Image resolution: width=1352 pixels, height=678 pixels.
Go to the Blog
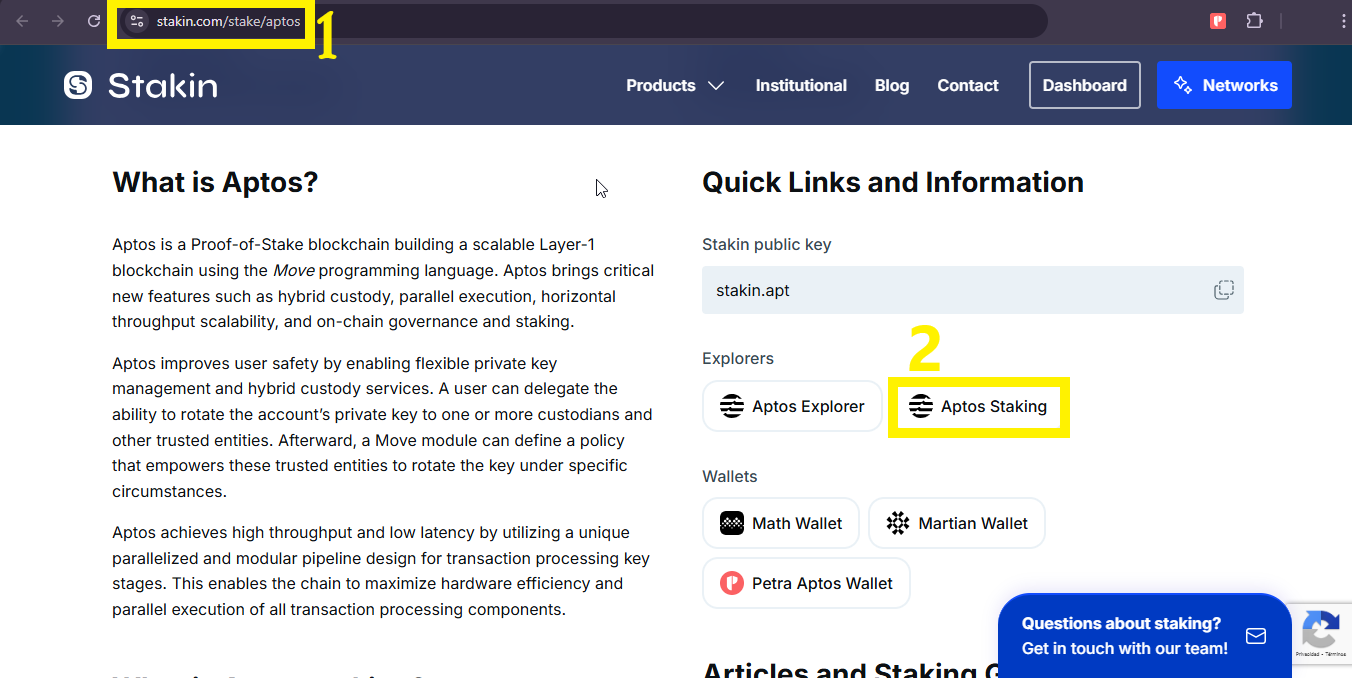(x=892, y=85)
